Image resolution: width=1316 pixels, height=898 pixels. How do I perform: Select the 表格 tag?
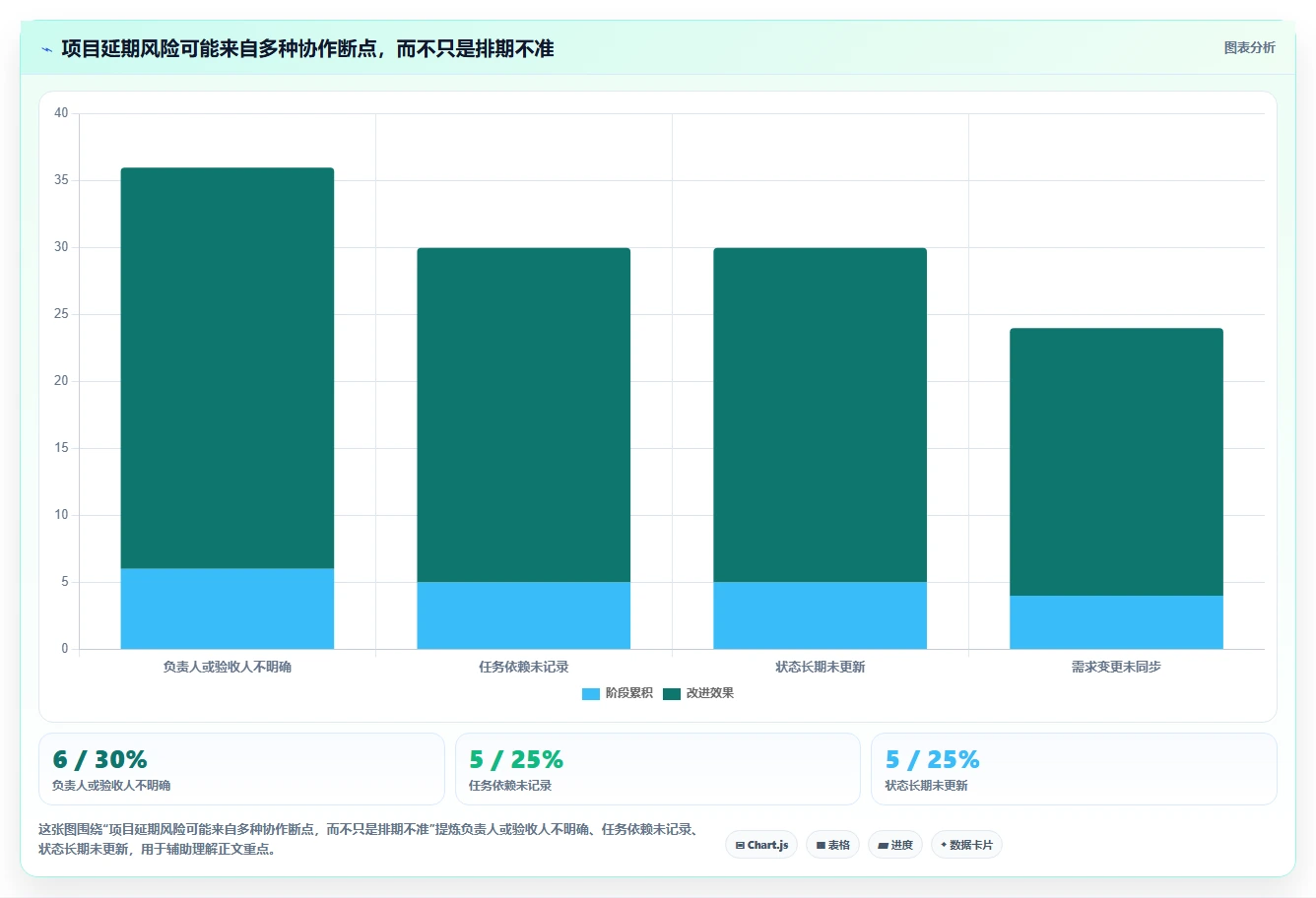coord(832,845)
